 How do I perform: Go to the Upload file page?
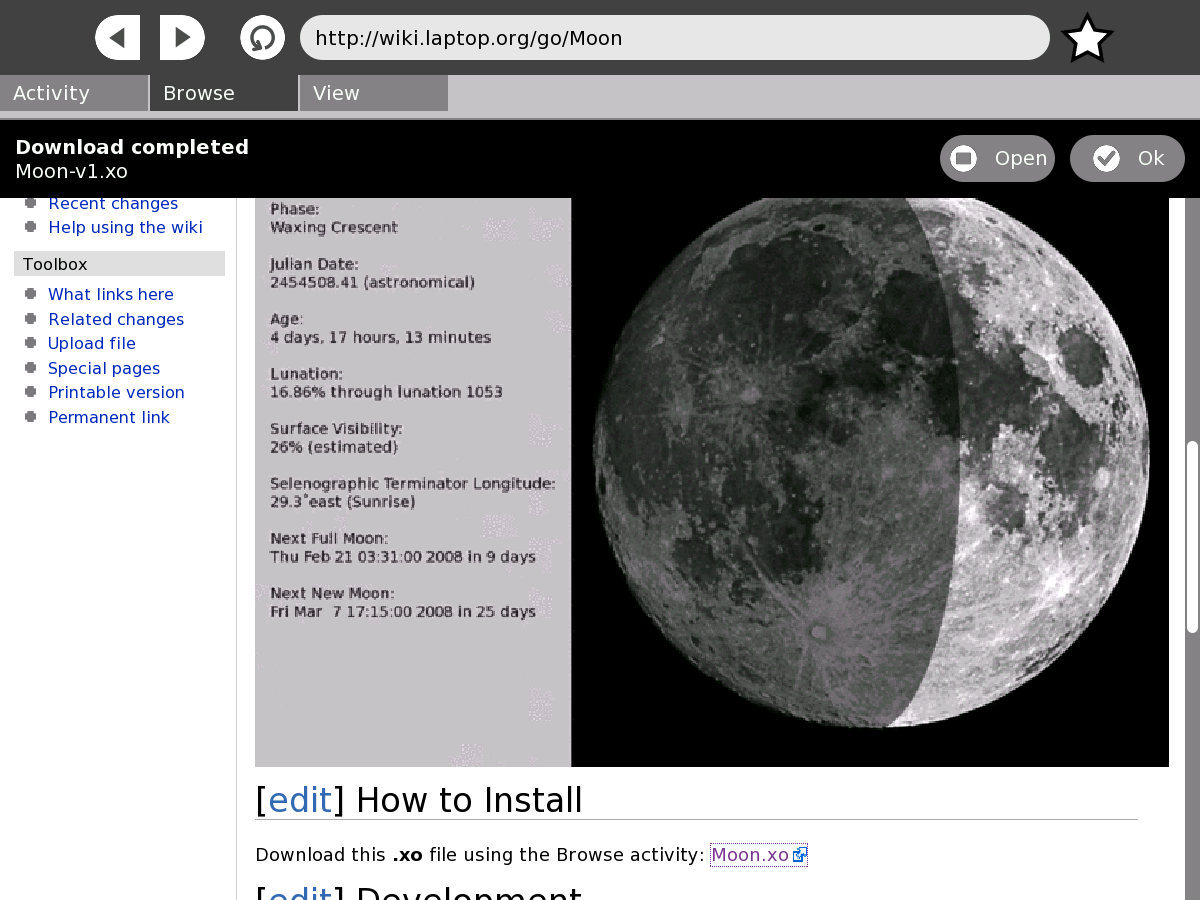click(x=92, y=343)
